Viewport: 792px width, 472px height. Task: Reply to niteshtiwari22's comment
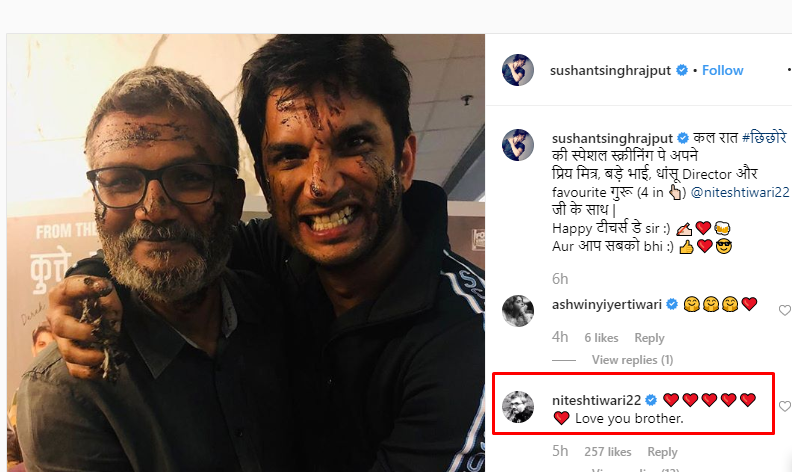(662, 452)
